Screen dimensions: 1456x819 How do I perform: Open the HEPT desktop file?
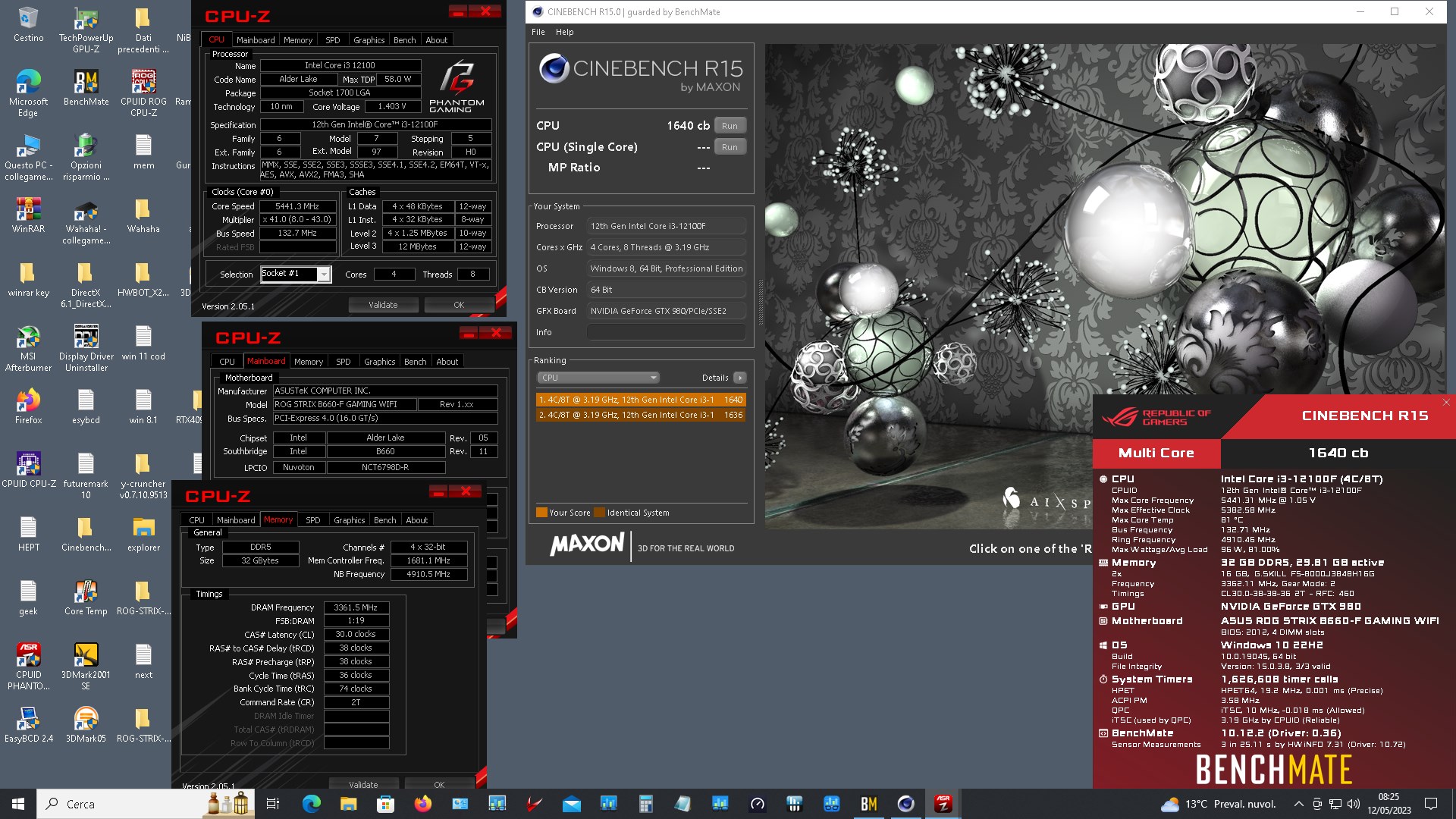[28, 534]
